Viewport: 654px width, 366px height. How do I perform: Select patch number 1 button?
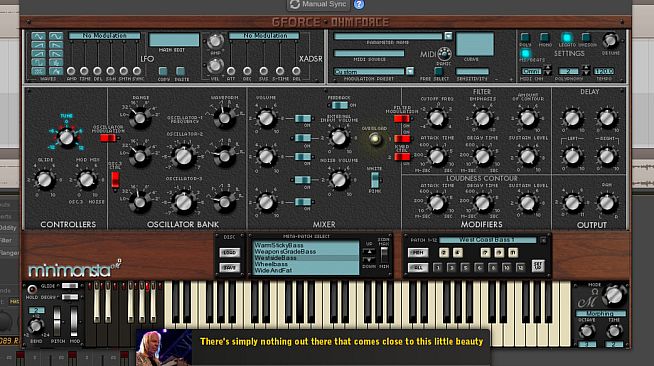tap(437, 268)
